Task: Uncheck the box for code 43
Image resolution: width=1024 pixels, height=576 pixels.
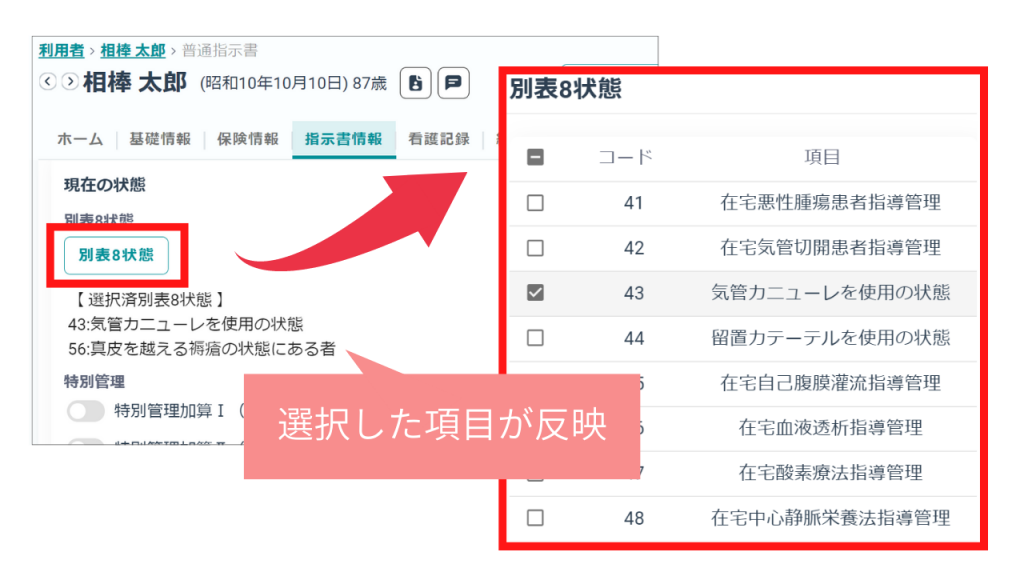Action: 535,293
